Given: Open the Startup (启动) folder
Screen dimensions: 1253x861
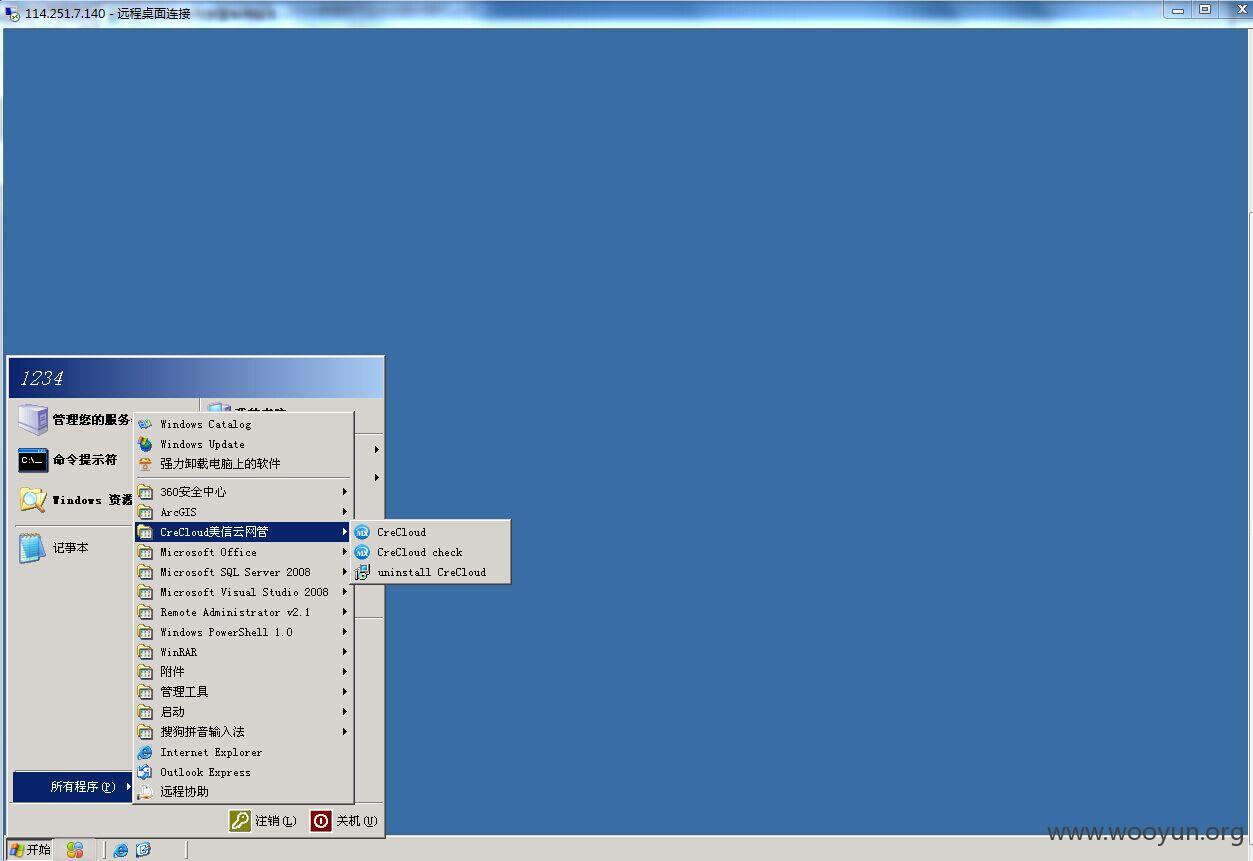Looking at the screenshot, I should 243,712.
